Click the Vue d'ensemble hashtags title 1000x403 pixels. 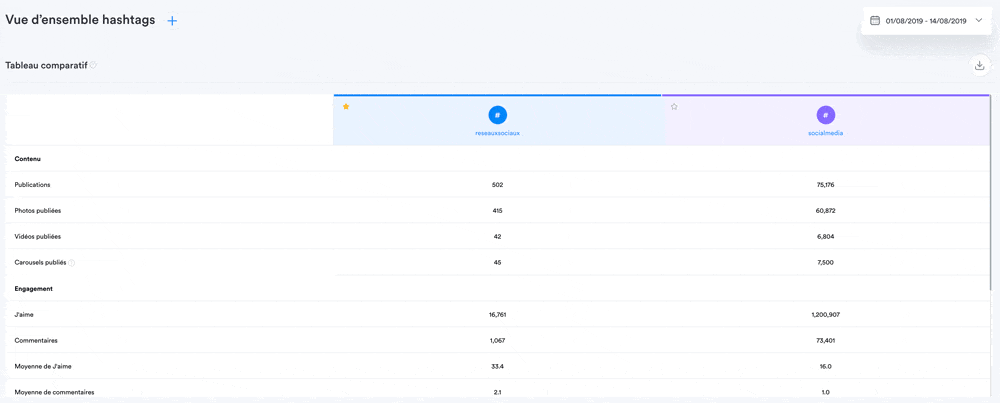pyautogui.click(x=80, y=20)
